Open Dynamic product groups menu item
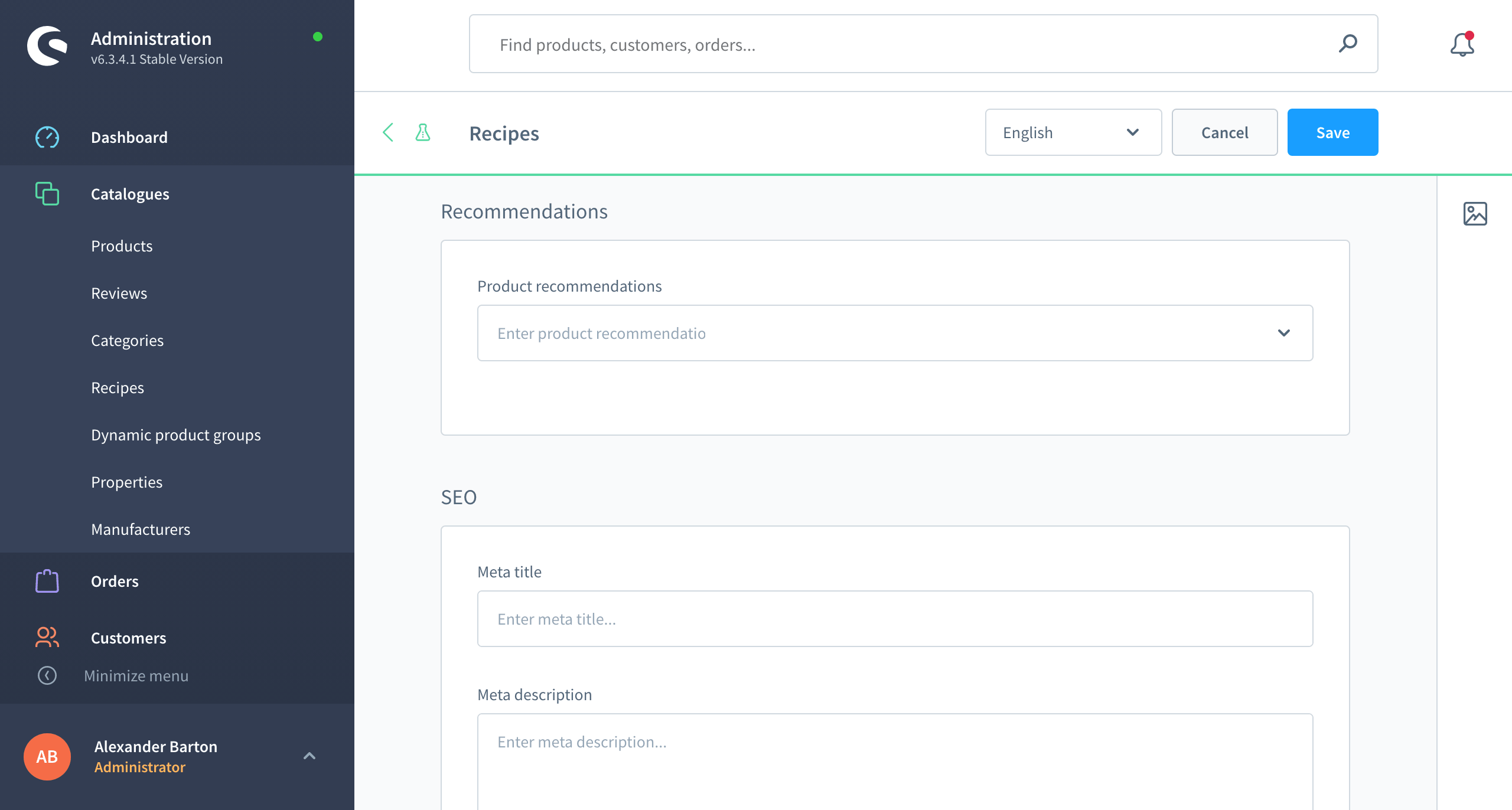1512x810 pixels. [176, 435]
